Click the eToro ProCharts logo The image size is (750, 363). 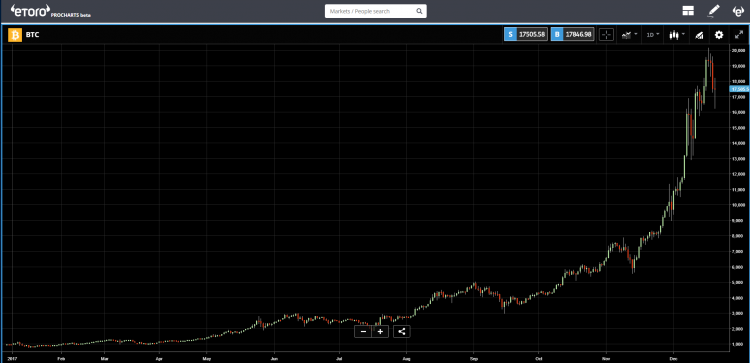pos(51,11)
